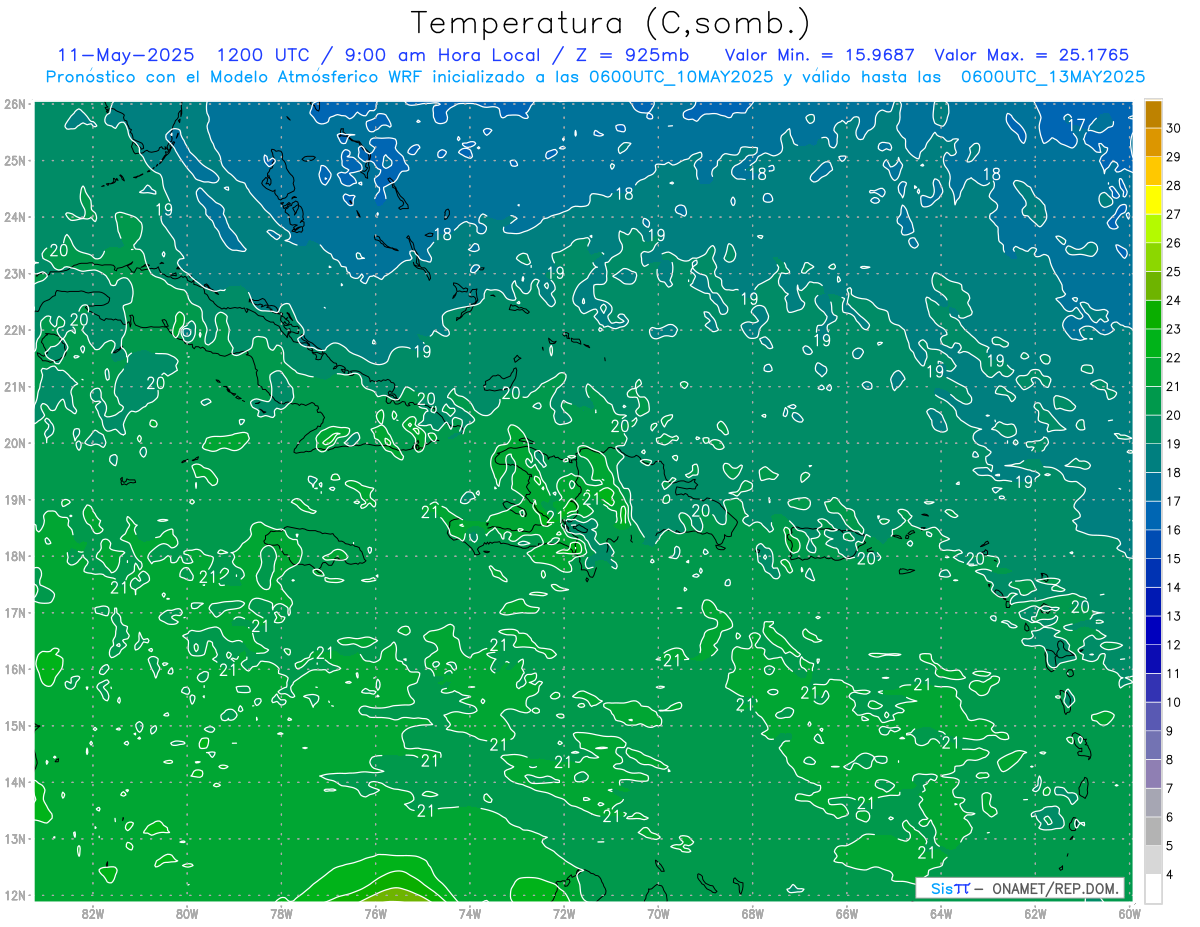
Task: Click the 22N latitude axis label
Action: pyautogui.click(x=15, y=330)
